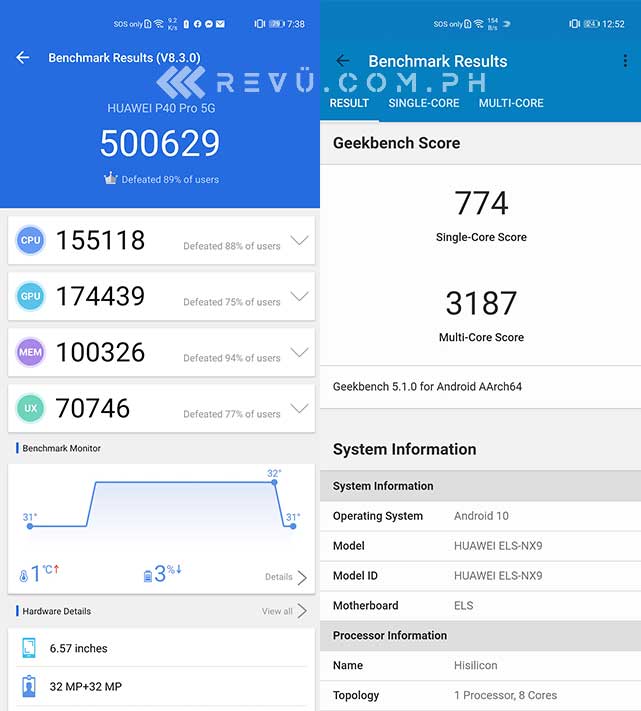This screenshot has height=711, width=641.
Task: Expand the MEM 100326 score row
Action: click(x=161, y=352)
